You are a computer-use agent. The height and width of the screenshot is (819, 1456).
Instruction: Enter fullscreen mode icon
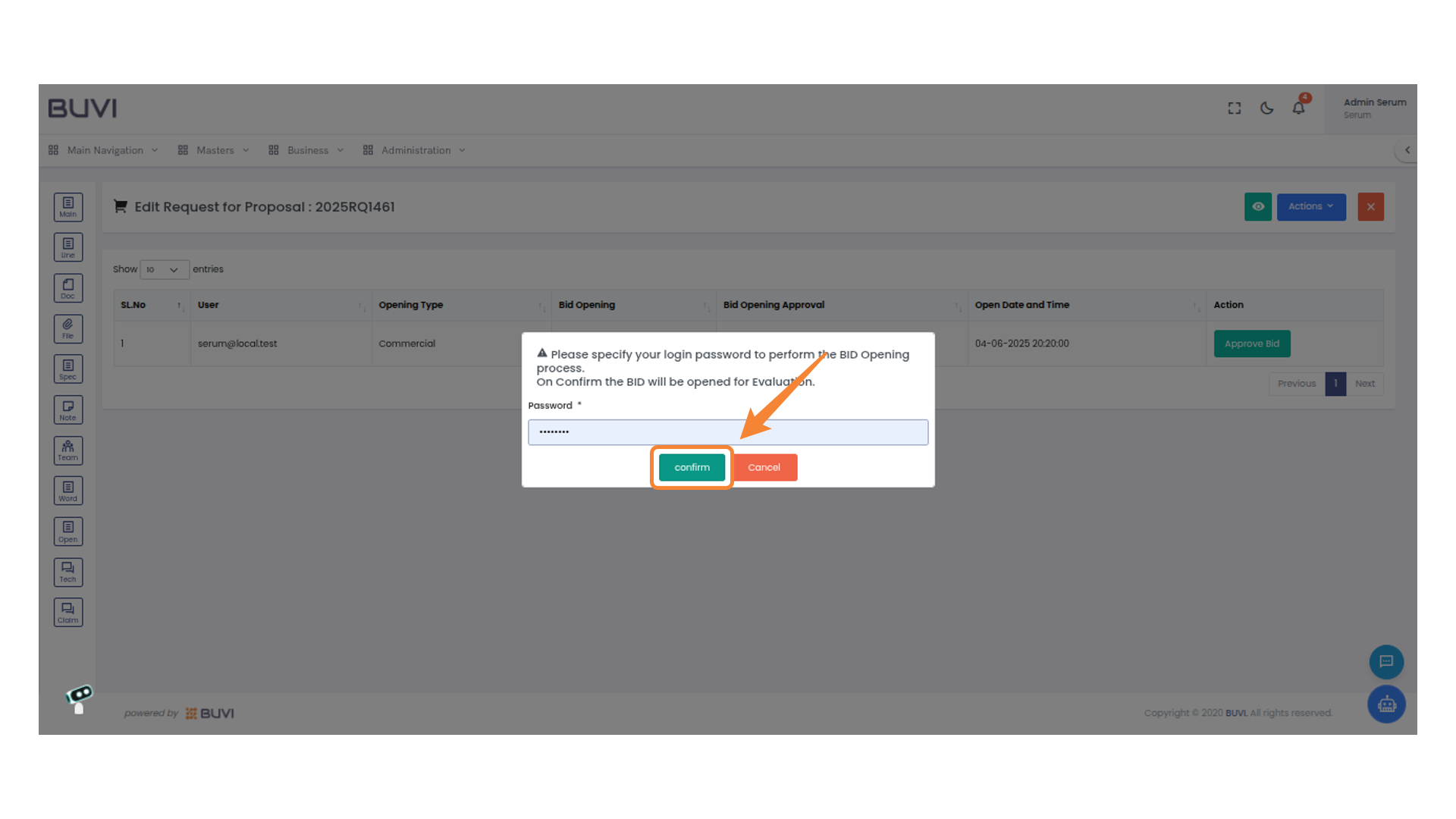click(1235, 108)
